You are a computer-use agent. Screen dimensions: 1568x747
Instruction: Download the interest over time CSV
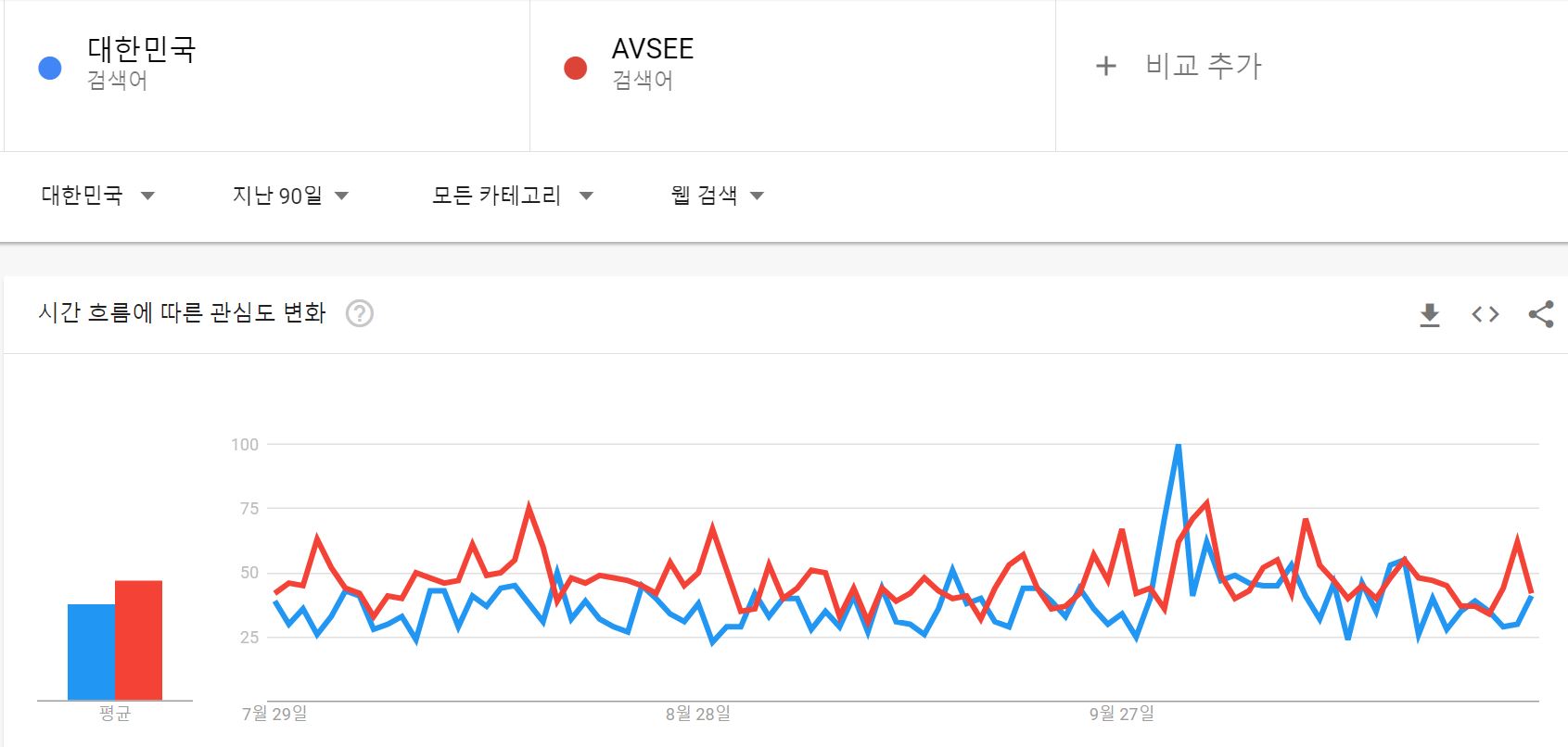1430,315
